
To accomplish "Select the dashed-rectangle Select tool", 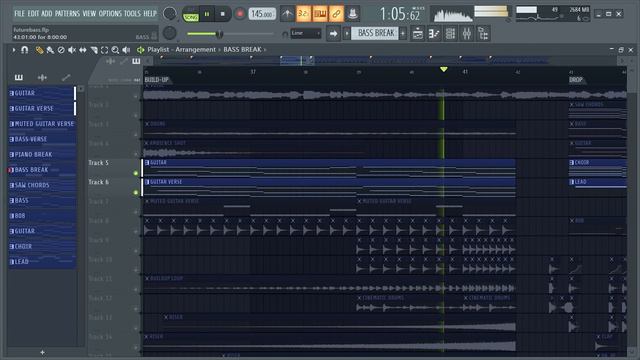I will click(x=104, y=50).
